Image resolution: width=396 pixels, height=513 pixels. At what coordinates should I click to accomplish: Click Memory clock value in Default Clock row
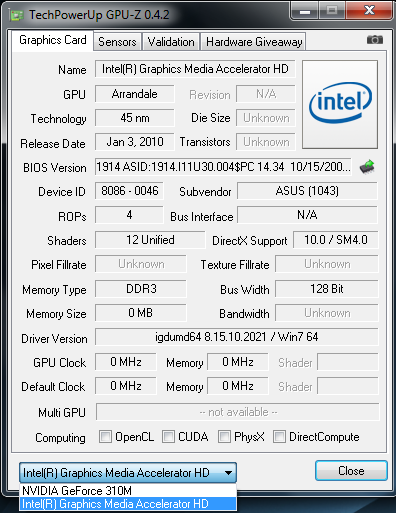(x=238, y=386)
